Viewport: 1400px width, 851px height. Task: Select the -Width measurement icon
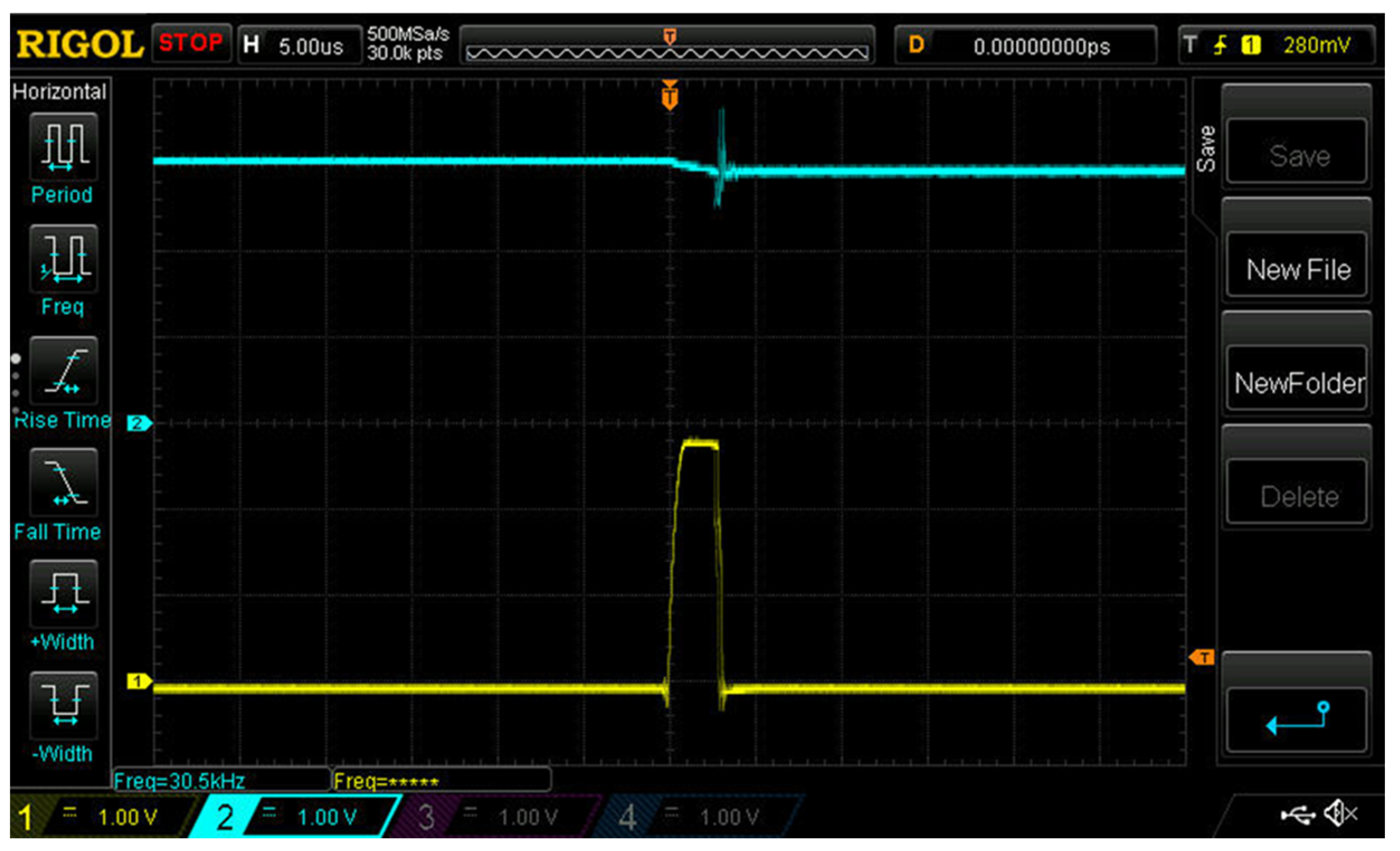pyautogui.click(x=64, y=705)
